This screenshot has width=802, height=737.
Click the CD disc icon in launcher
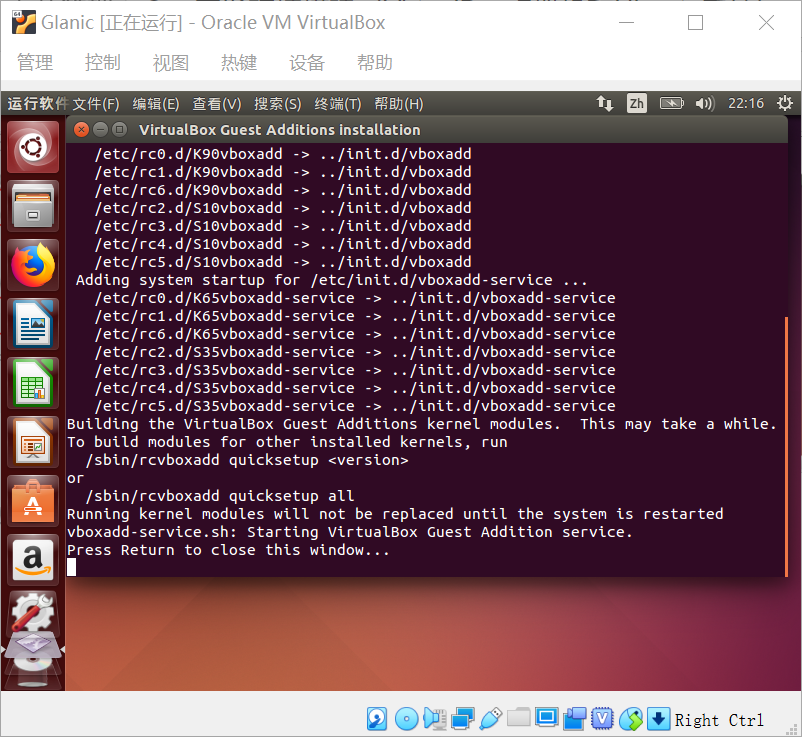tap(33, 665)
